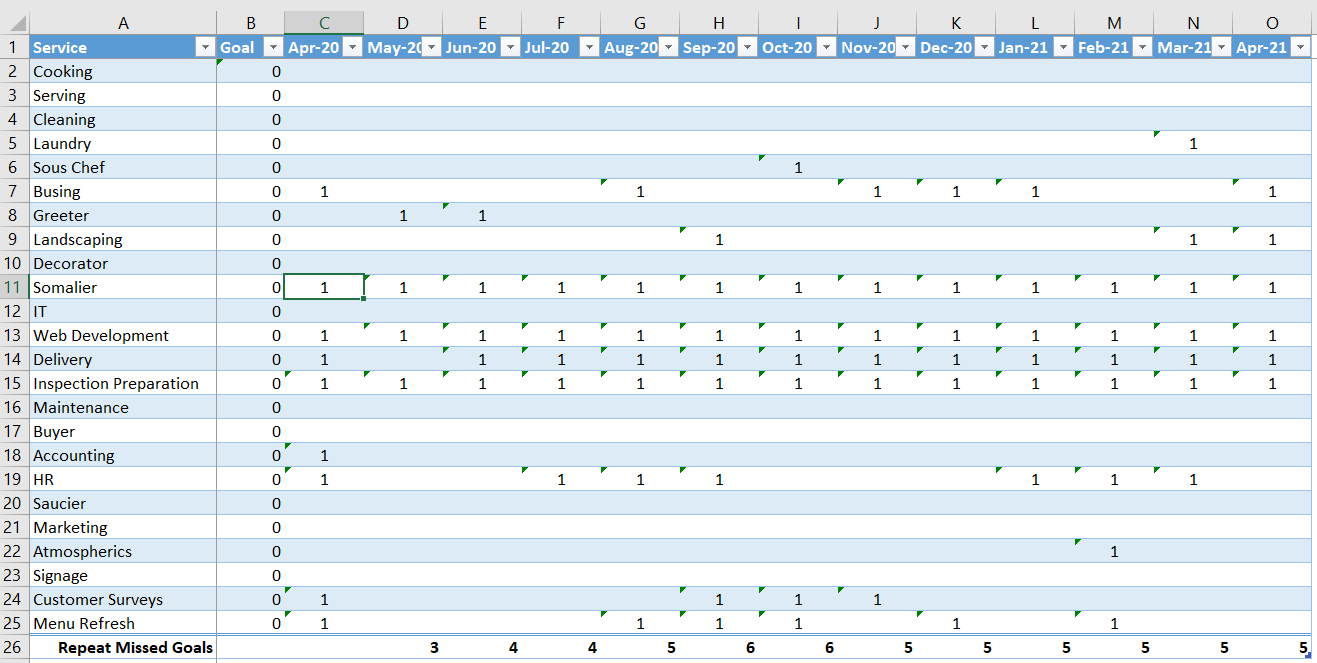Click the Maintenance service cell
The image size is (1317, 663).
pyautogui.click(x=123, y=407)
